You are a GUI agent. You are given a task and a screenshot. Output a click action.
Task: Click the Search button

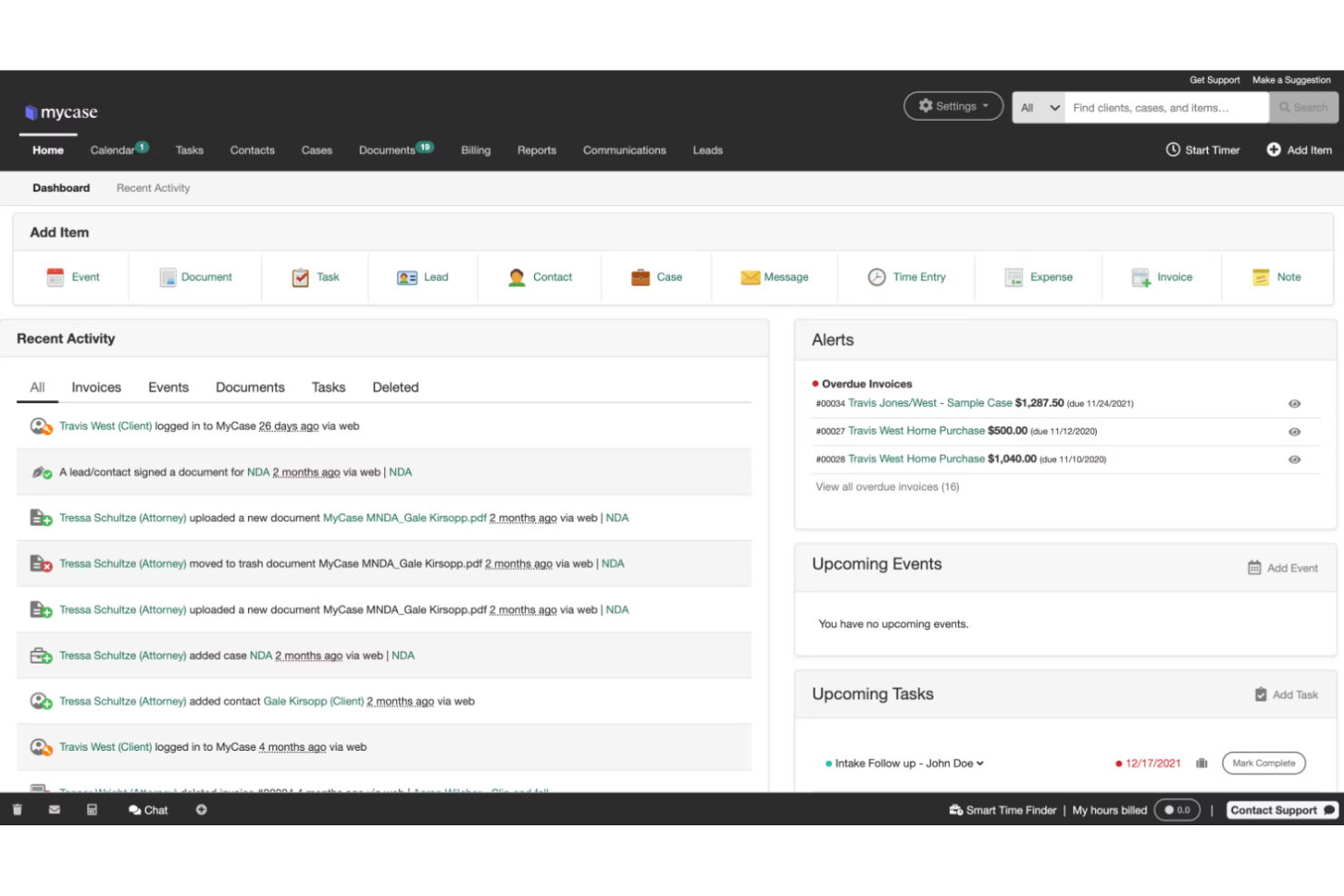(1304, 107)
